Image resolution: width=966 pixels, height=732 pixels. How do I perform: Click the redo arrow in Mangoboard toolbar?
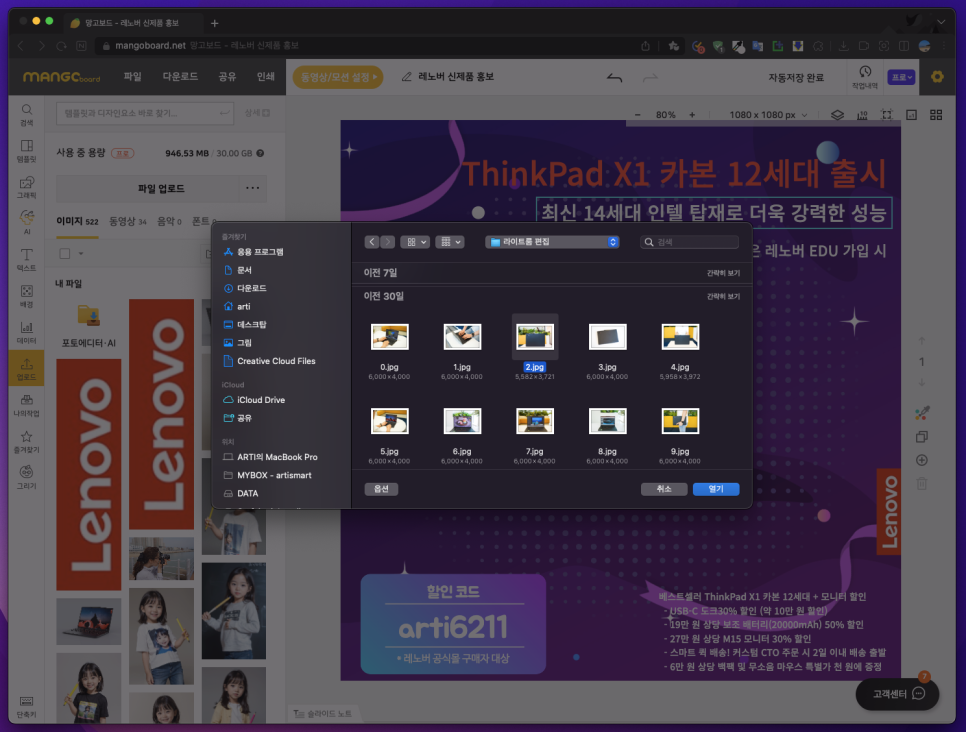point(651,78)
